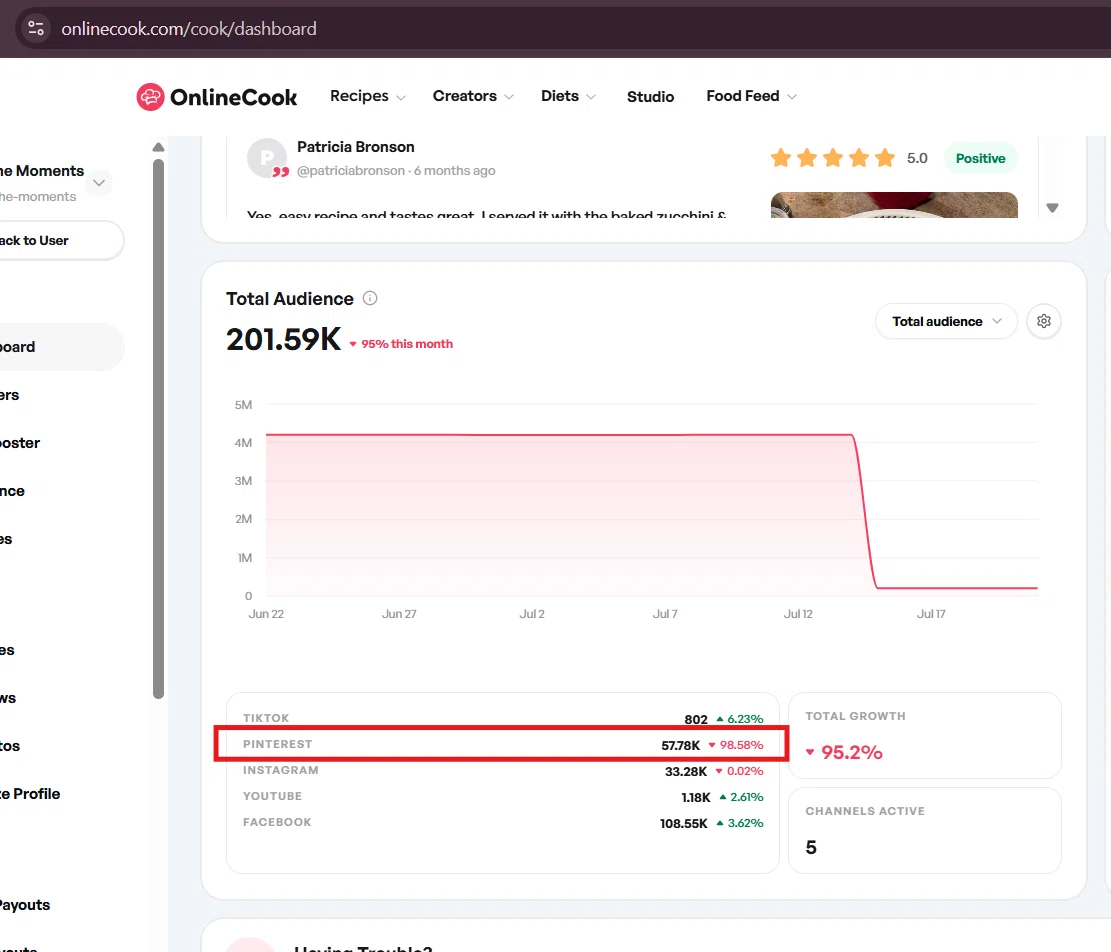Expand the Creators menu
1111x952 pixels.
[473, 96]
